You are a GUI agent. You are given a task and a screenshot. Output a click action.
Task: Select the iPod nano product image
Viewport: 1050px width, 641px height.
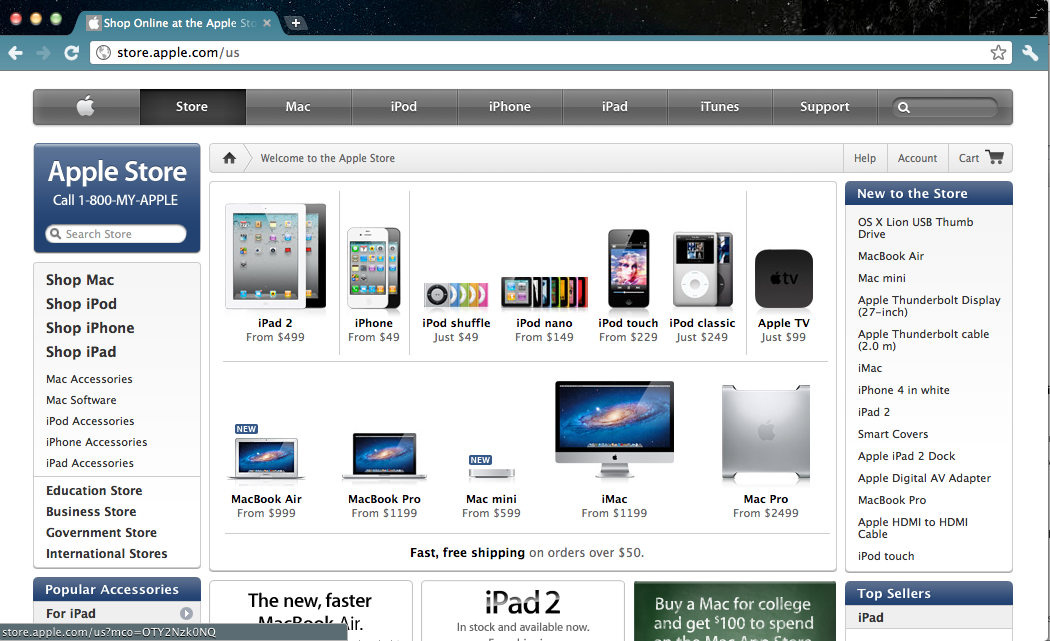(544, 293)
